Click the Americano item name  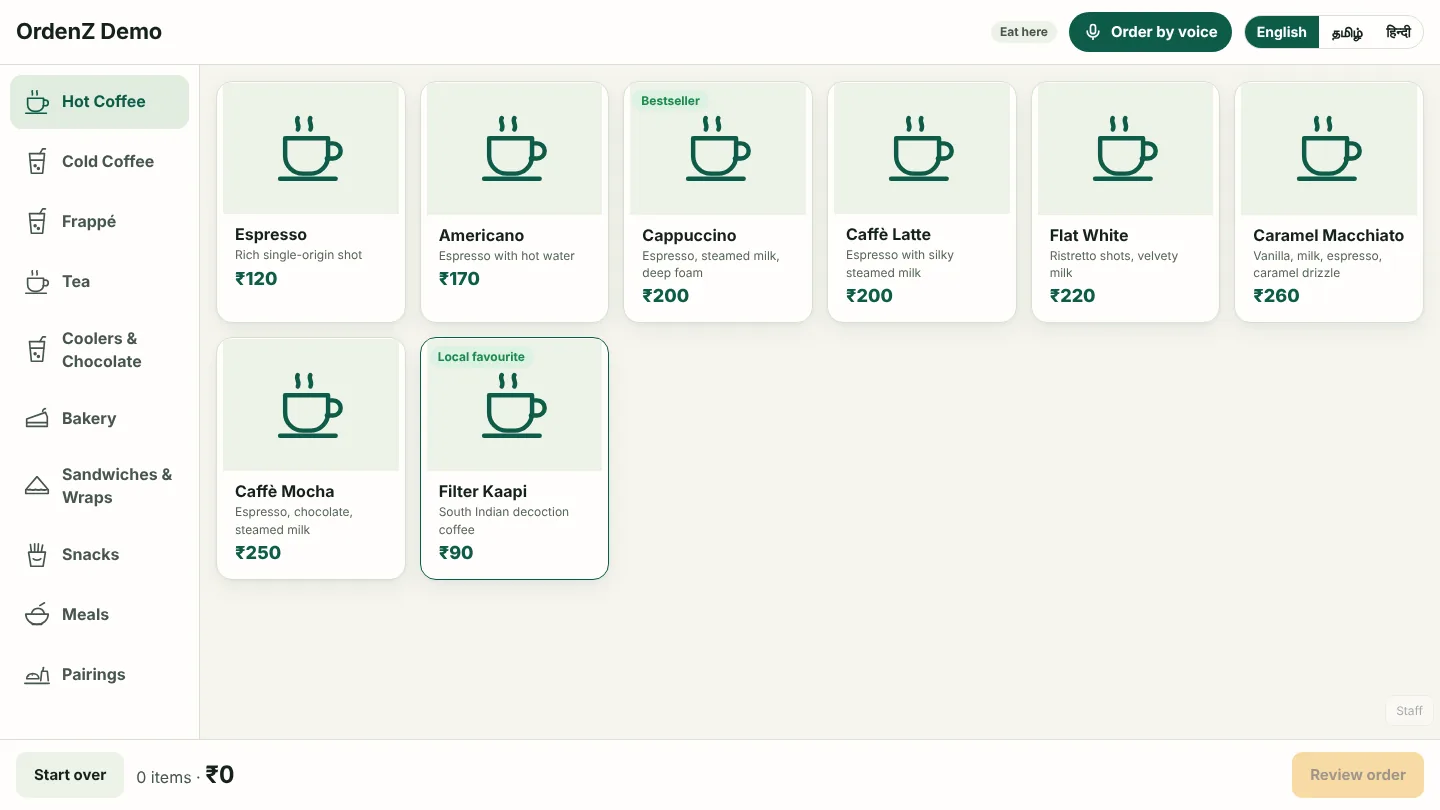click(x=481, y=236)
